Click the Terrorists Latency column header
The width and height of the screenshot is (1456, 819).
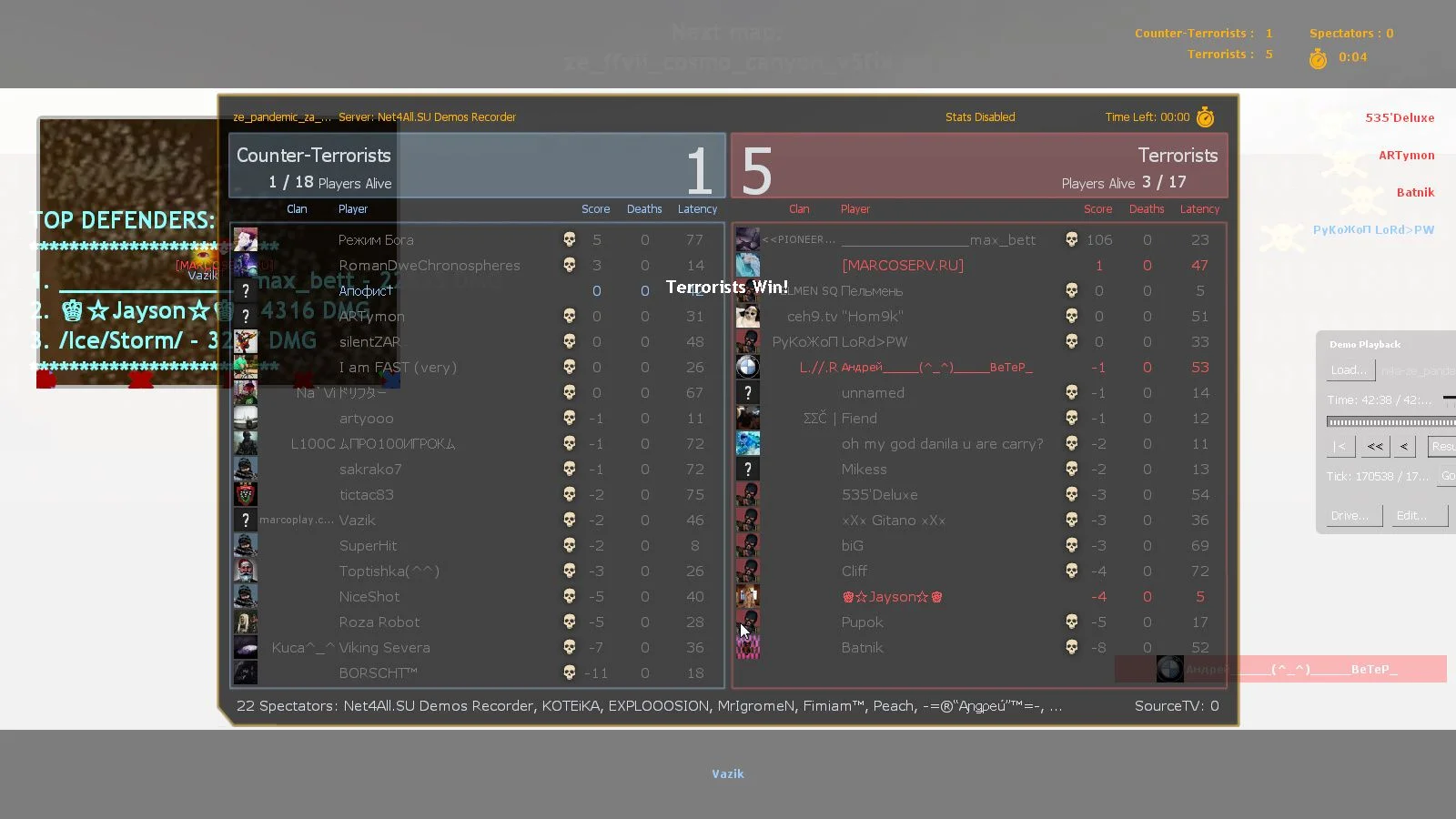1198,209
